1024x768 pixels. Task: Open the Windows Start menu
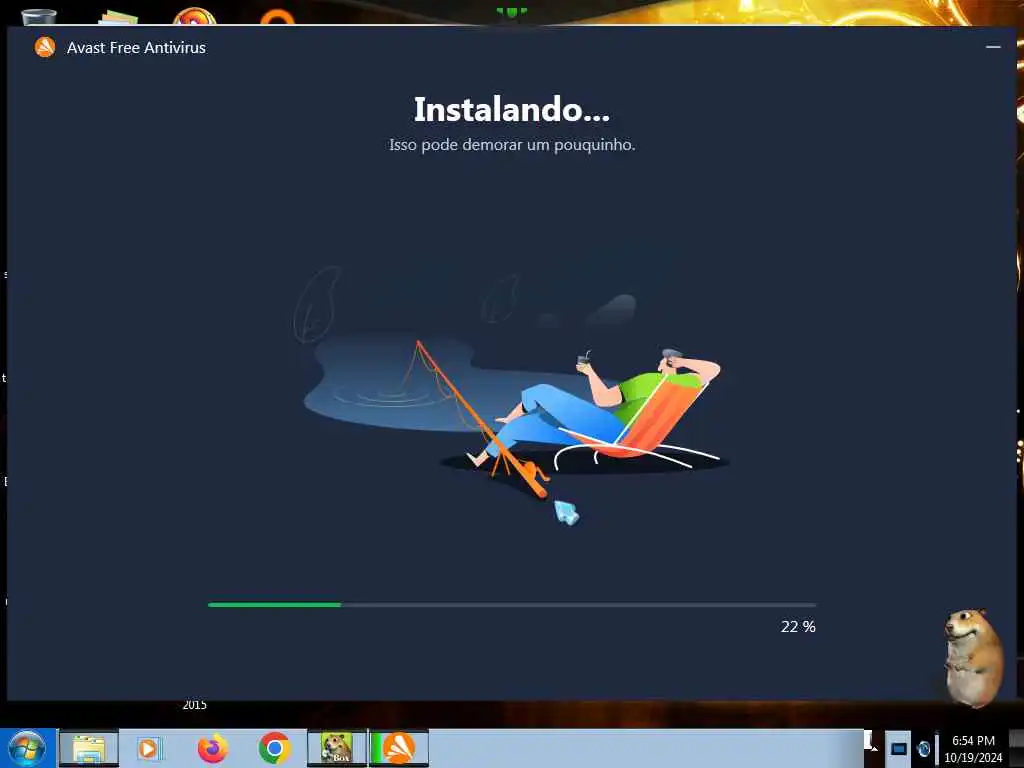pyautogui.click(x=27, y=748)
